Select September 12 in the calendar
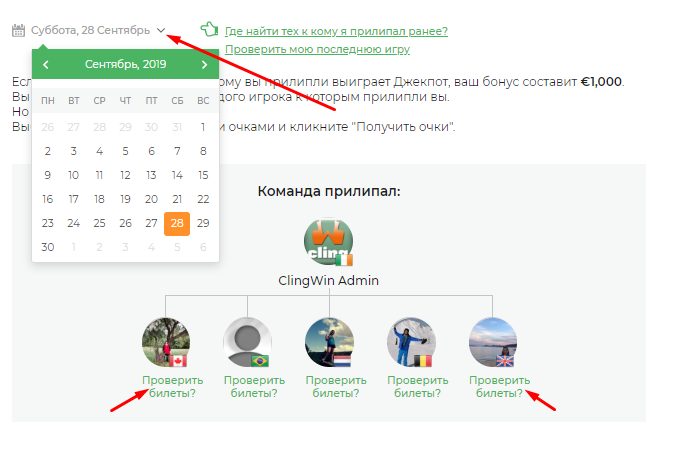The width and height of the screenshot is (684, 466). point(125,175)
